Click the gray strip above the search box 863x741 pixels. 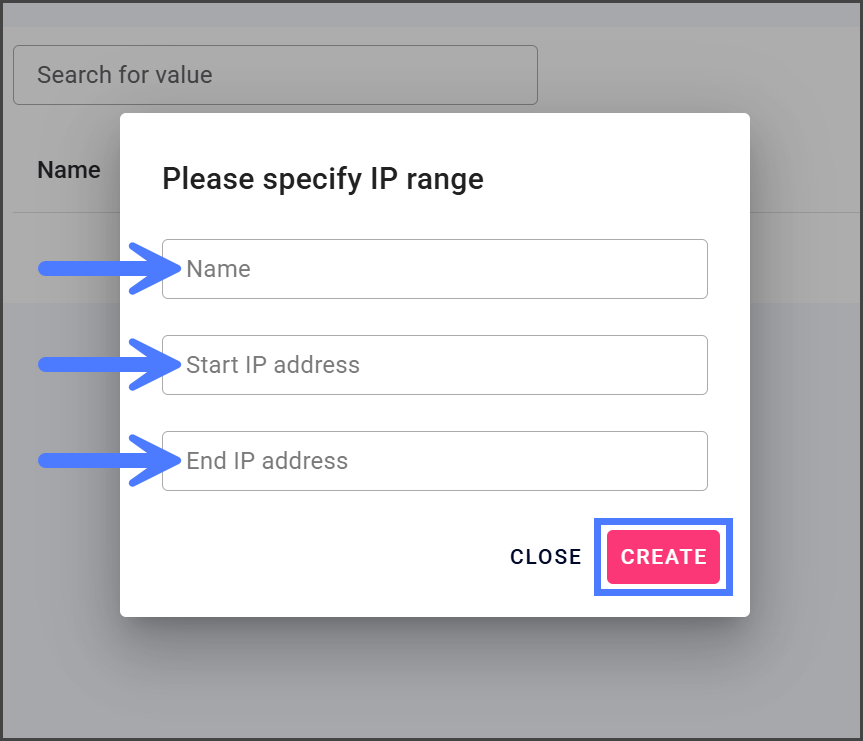tap(430, 15)
